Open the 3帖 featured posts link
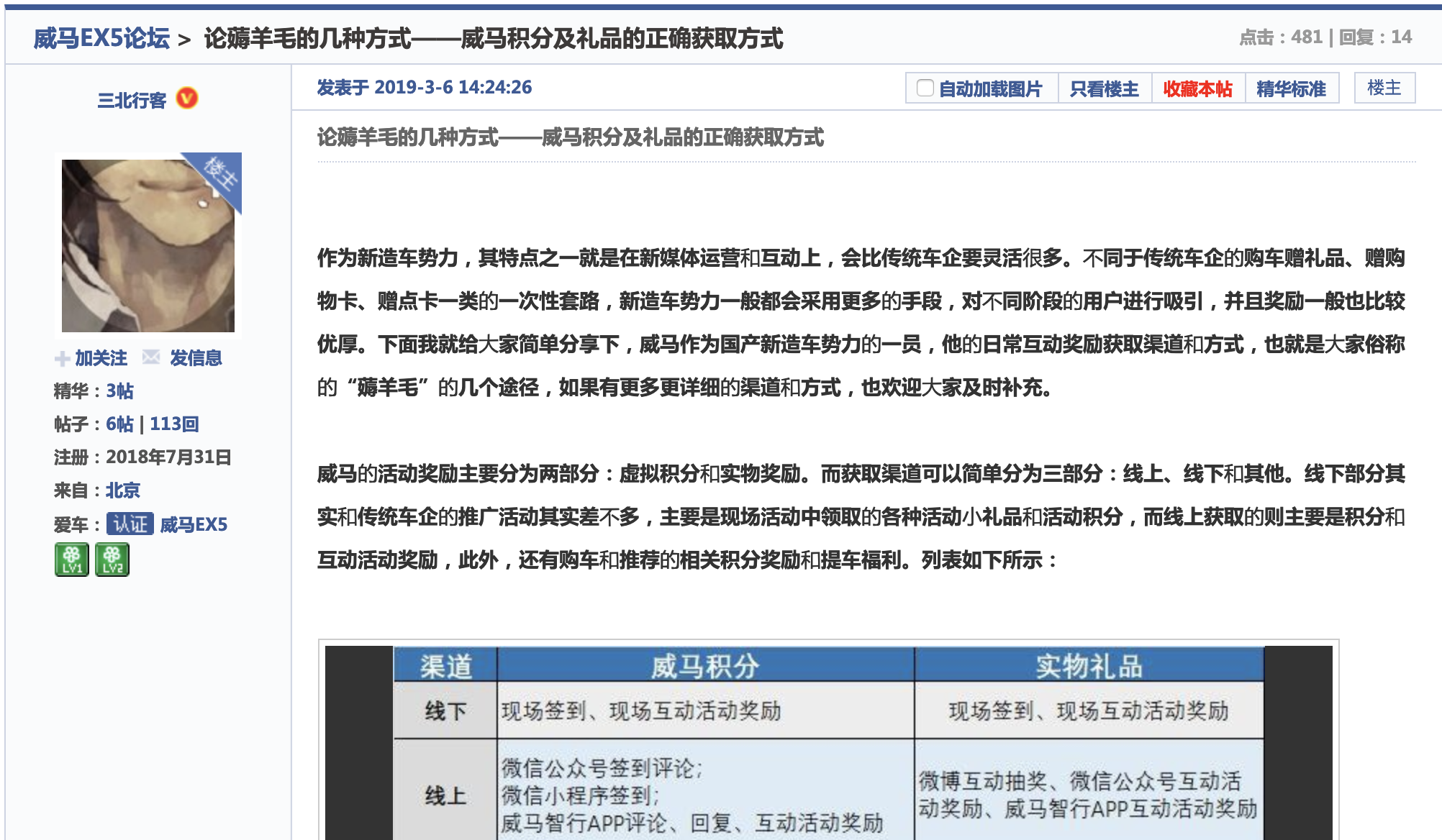 [120, 391]
